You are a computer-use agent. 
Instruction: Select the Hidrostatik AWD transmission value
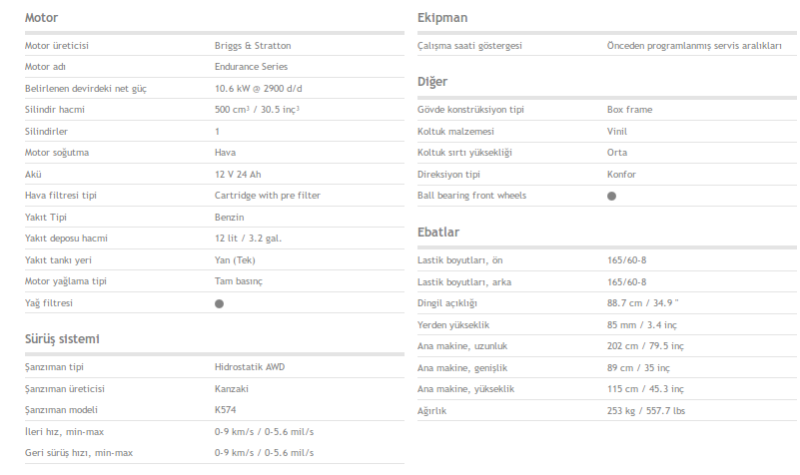tap(249, 367)
